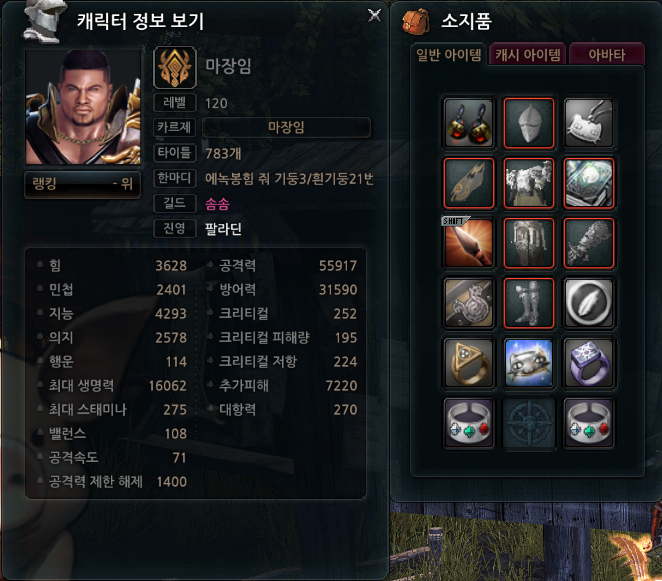Select the 일반 아이템 tab
The height and width of the screenshot is (581, 662).
pyautogui.click(x=449, y=54)
